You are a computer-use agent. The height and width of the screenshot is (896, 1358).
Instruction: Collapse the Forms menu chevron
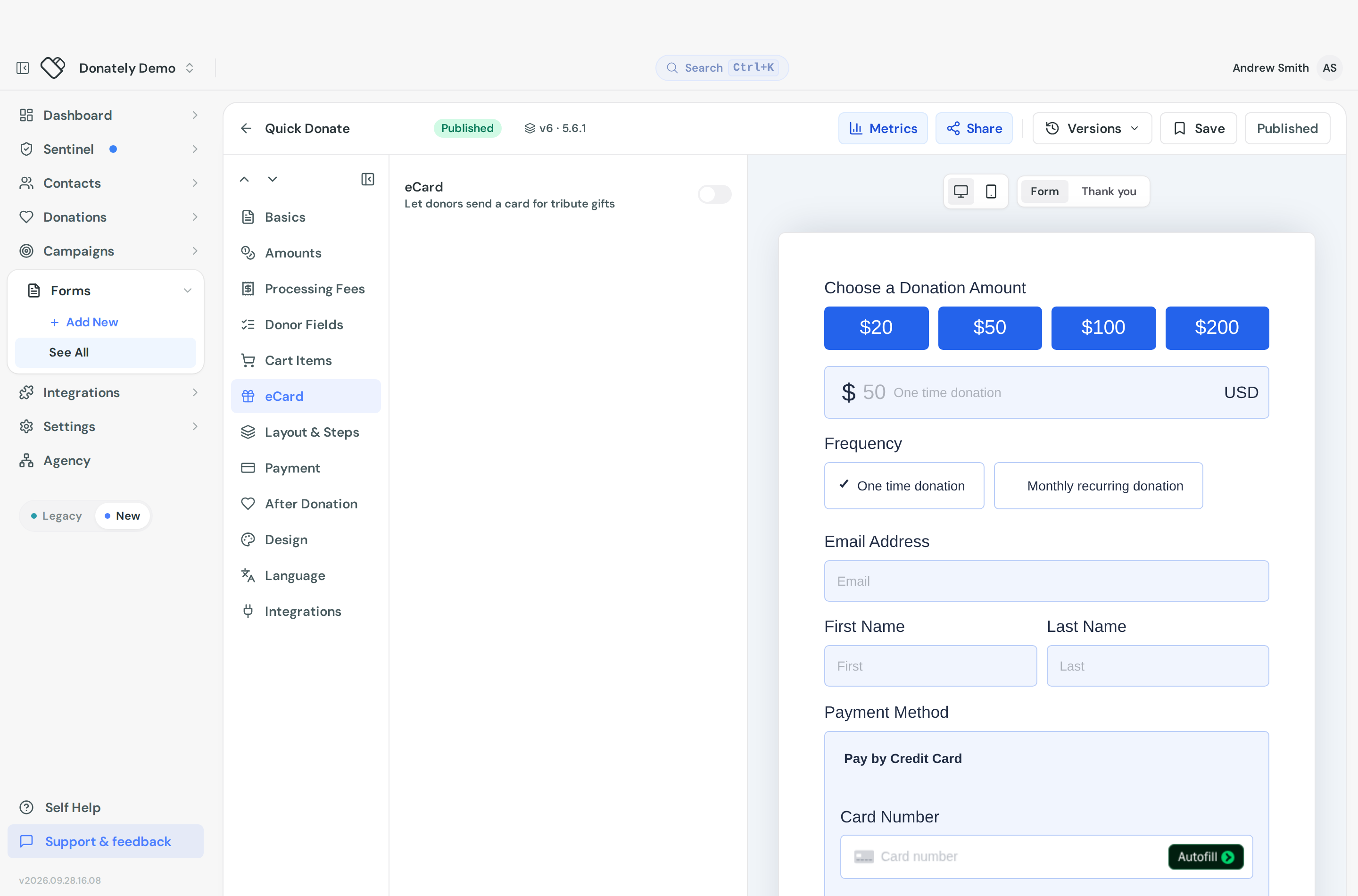(x=187, y=290)
